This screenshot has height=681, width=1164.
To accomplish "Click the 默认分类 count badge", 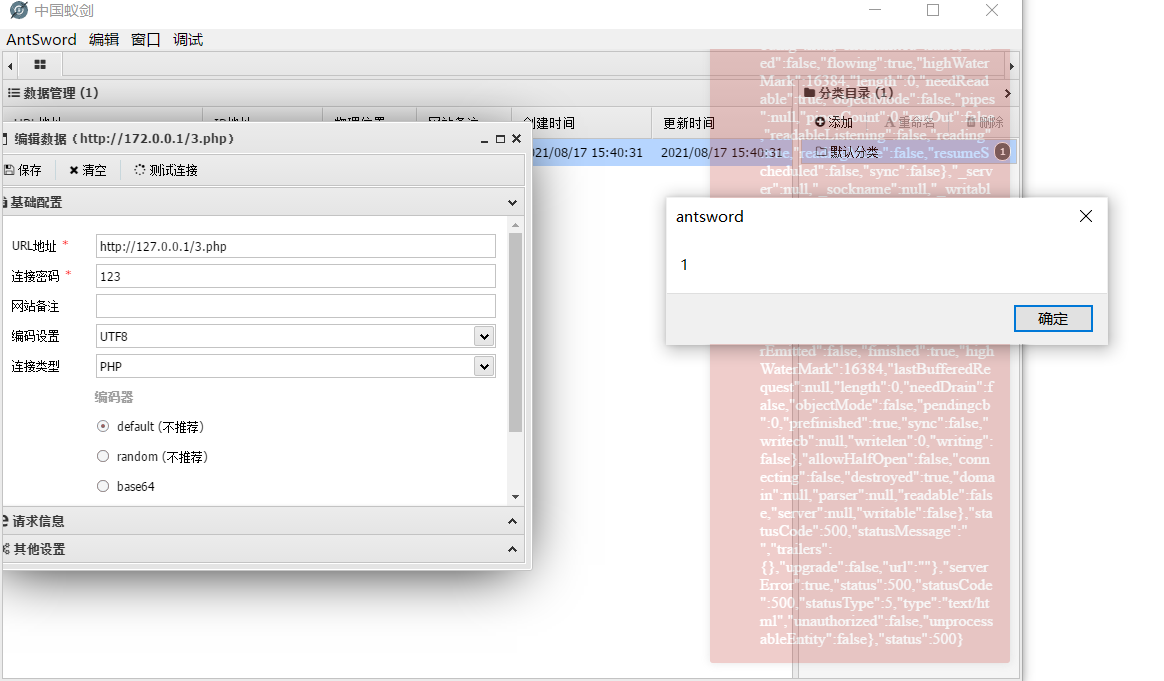I will point(1002,151).
